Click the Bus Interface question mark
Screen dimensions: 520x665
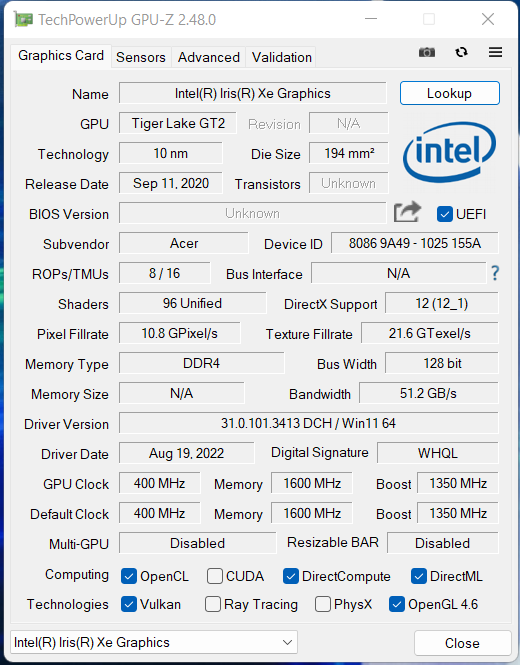[x=495, y=273]
